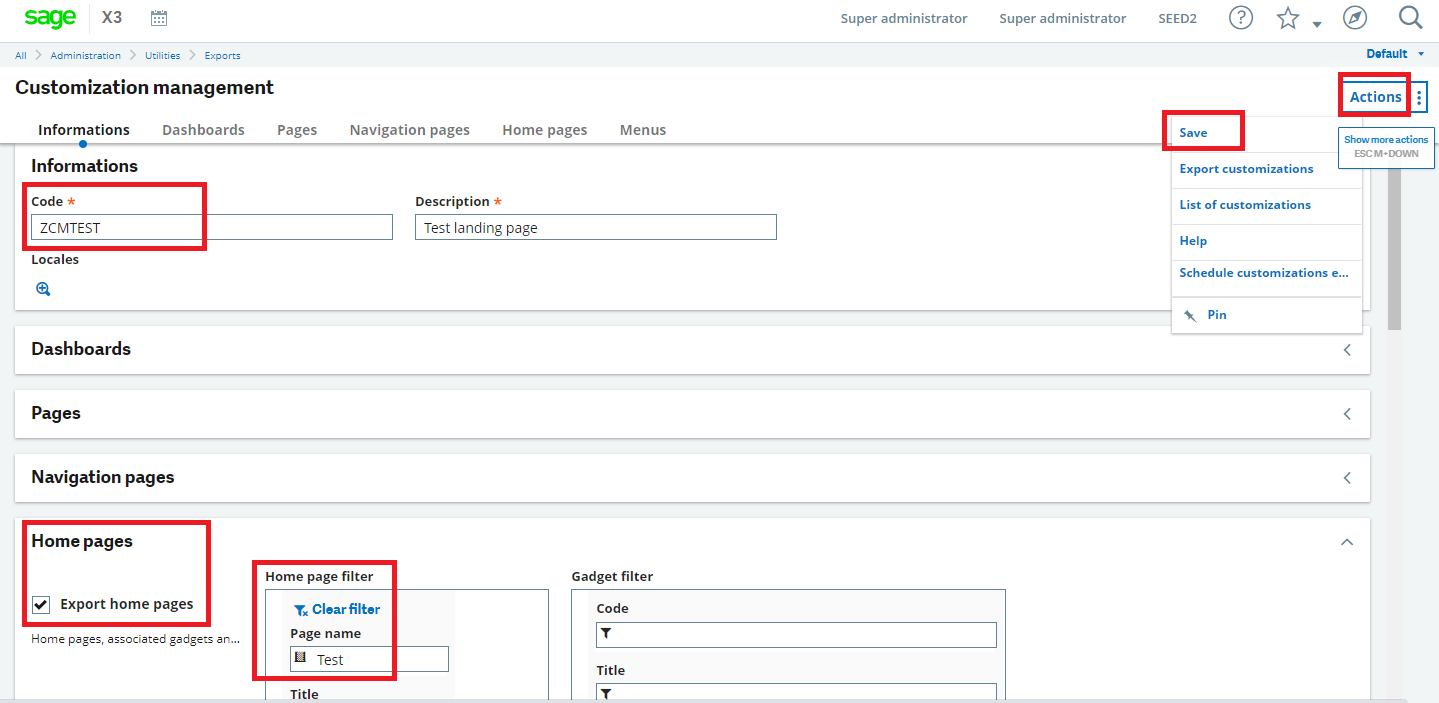Click the help question mark icon

point(1240,17)
